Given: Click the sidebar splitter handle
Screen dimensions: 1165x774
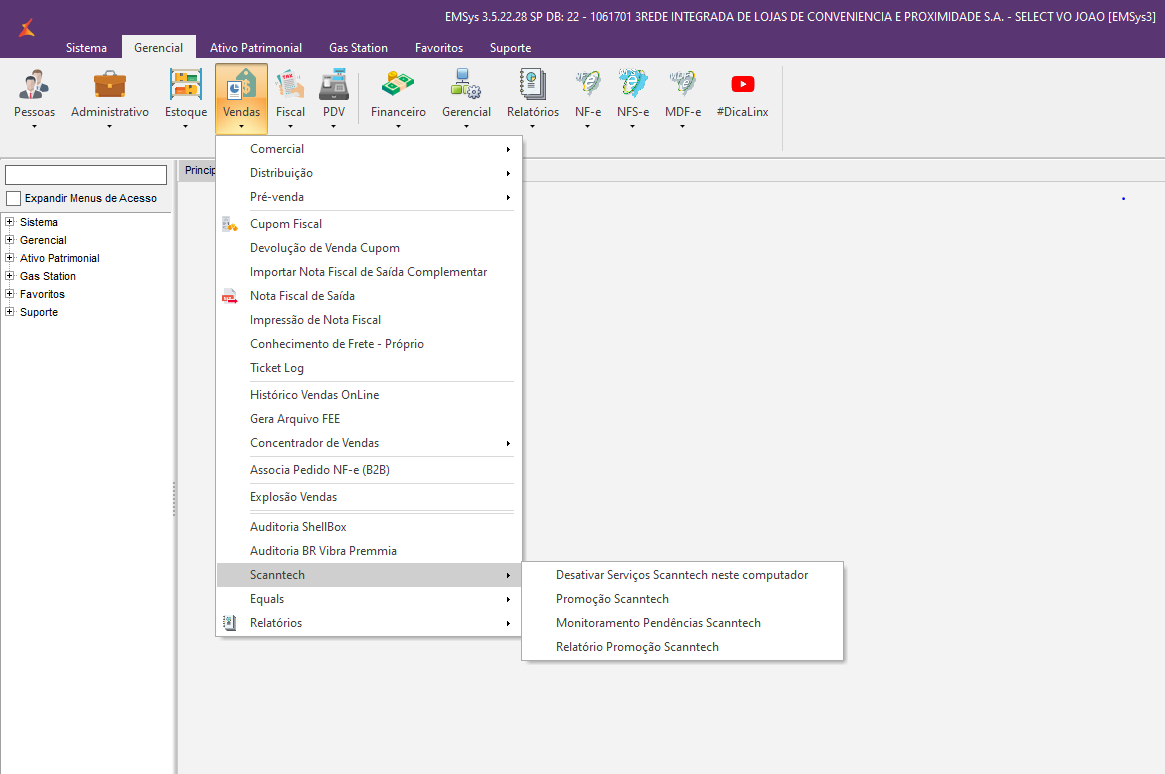Looking at the screenshot, I should (175, 499).
